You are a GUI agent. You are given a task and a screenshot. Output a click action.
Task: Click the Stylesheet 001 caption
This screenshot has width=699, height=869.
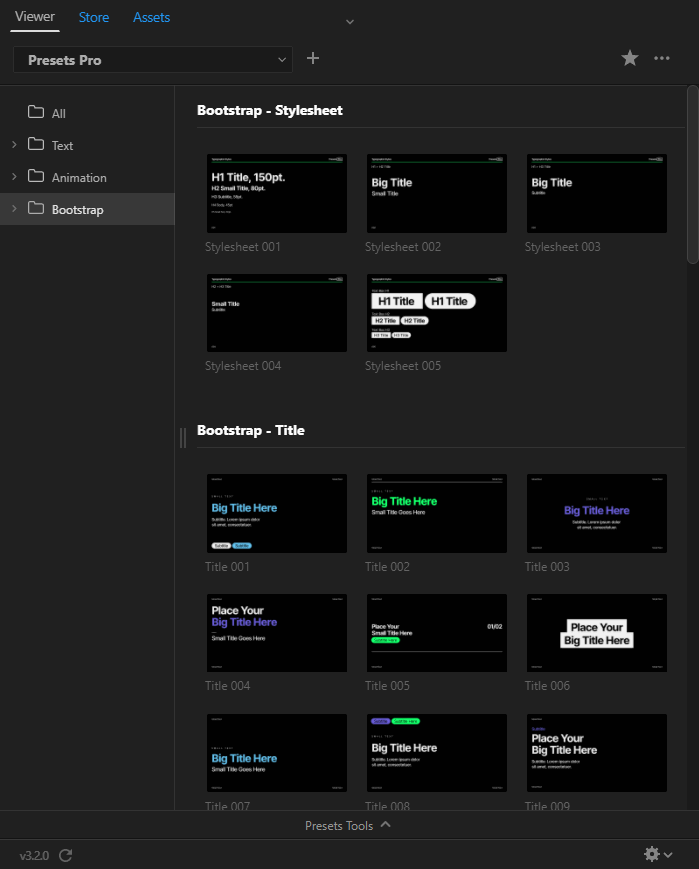coord(243,247)
